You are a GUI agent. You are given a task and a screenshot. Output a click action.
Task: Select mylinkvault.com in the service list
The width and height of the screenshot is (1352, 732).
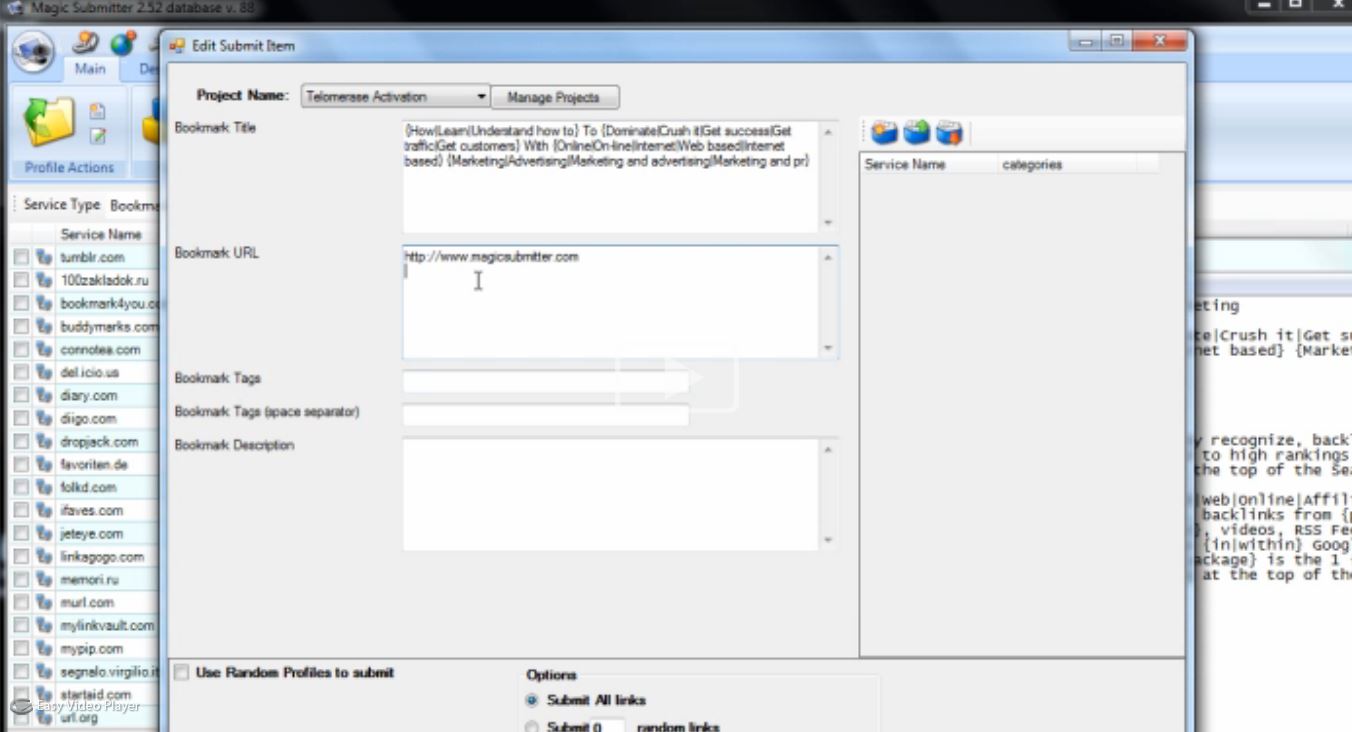coord(107,626)
